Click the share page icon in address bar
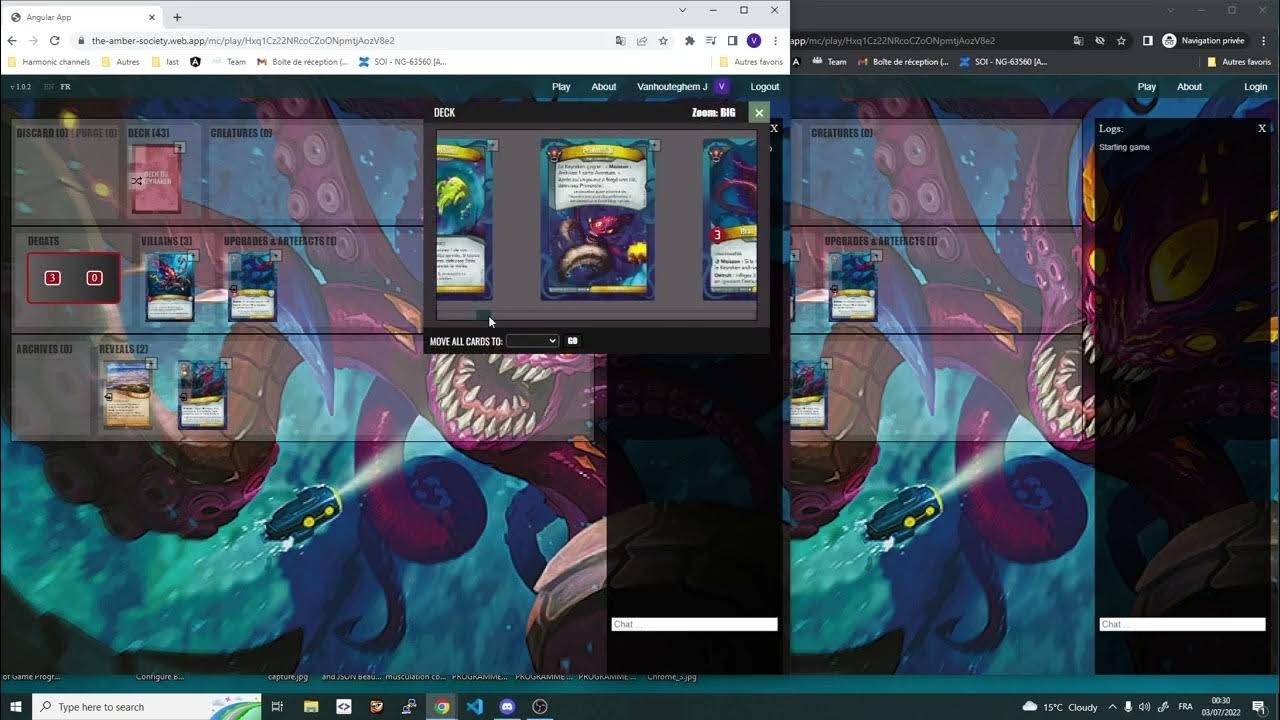This screenshot has height=720, width=1280. (x=641, y=41)
